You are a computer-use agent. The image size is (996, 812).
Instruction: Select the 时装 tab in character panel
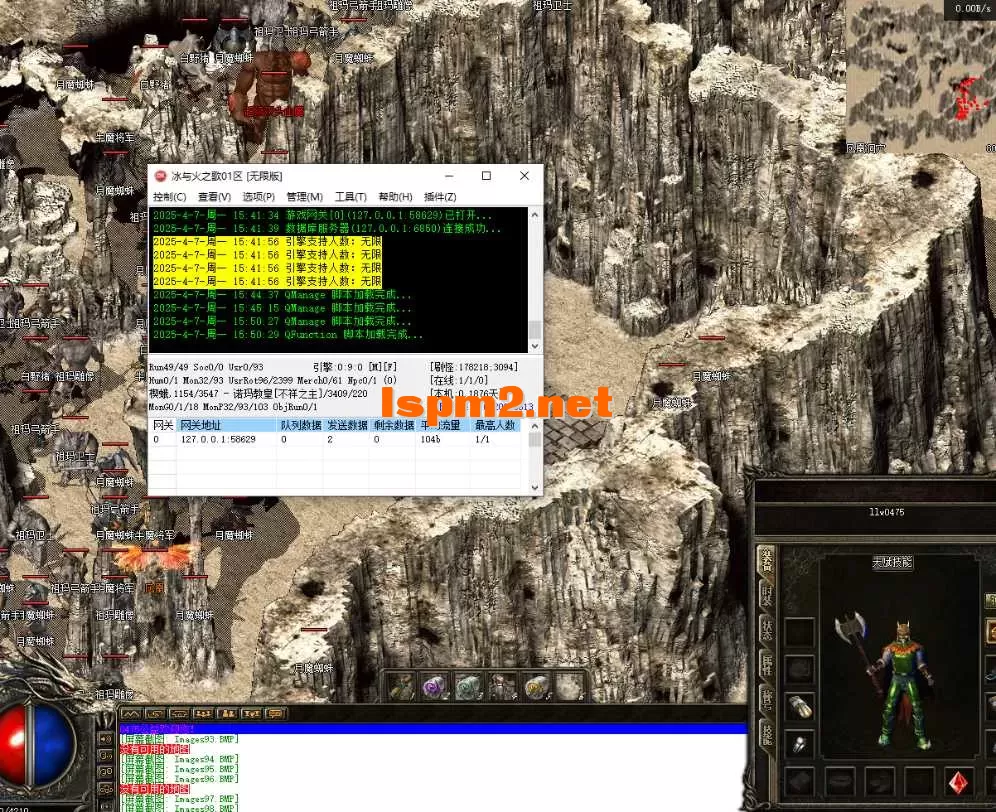pyautogui.click(x=767, y=598)
